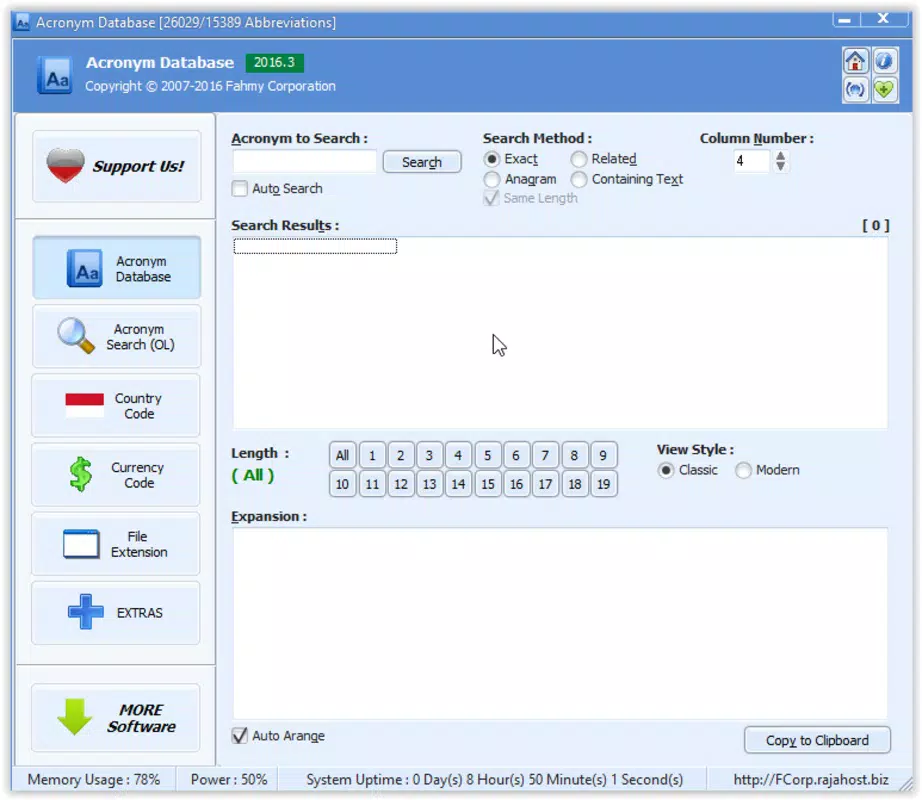Filter by length 1
Image resolution: width=922 pixels, height=800 pixels.
[372, 456]
